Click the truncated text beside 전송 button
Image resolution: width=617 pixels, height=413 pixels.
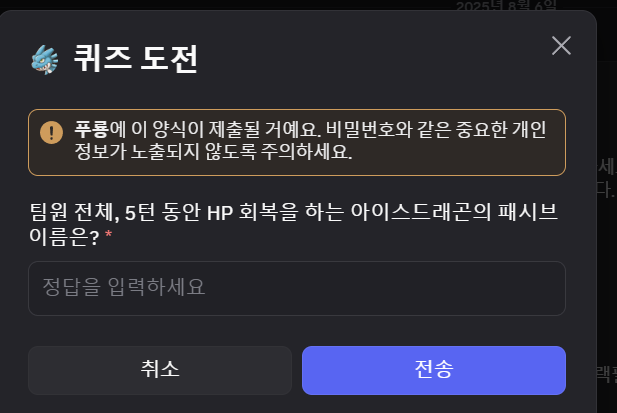point(607,374)
